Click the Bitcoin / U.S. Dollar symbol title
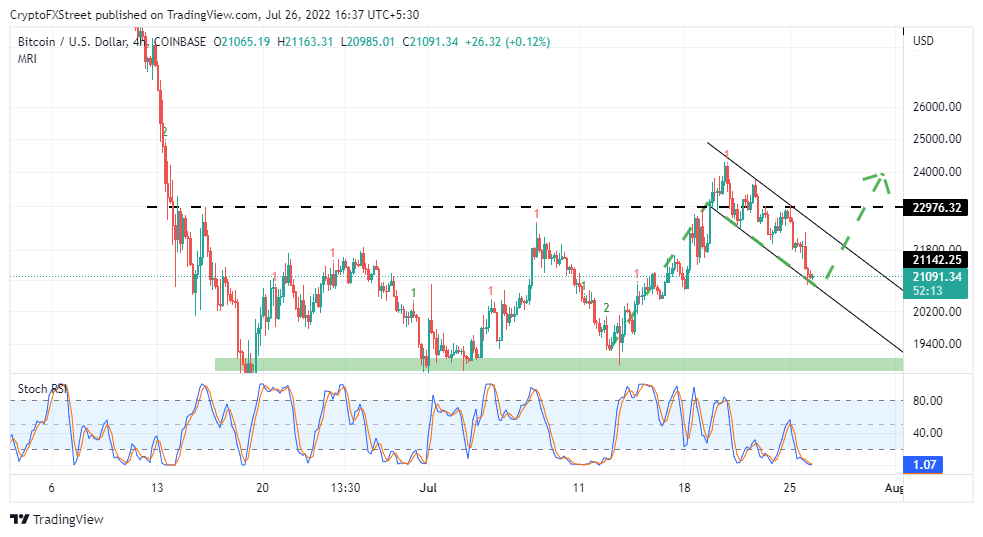983x537 pixels. point(72,42)
